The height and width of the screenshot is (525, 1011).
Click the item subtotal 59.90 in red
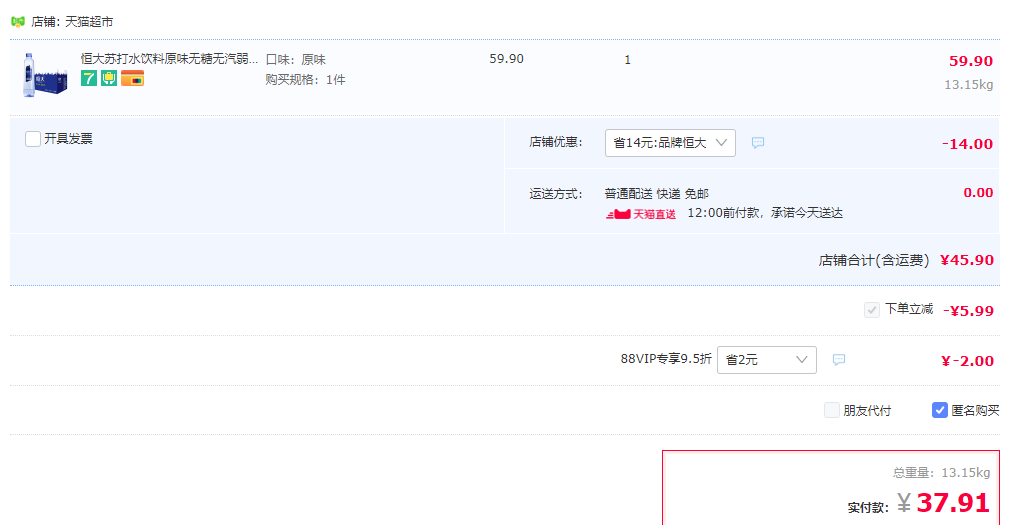(x=970, y=61)
